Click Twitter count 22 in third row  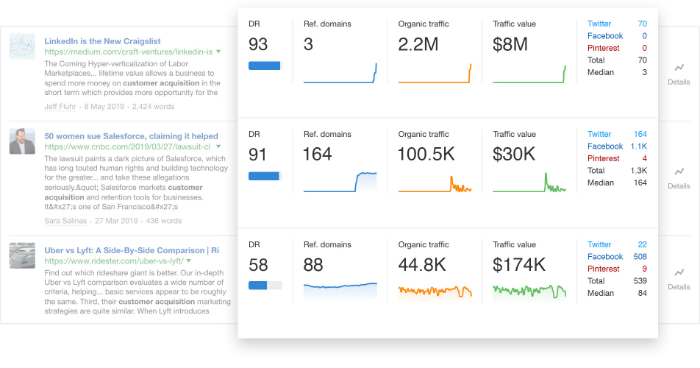coord(642,244)
